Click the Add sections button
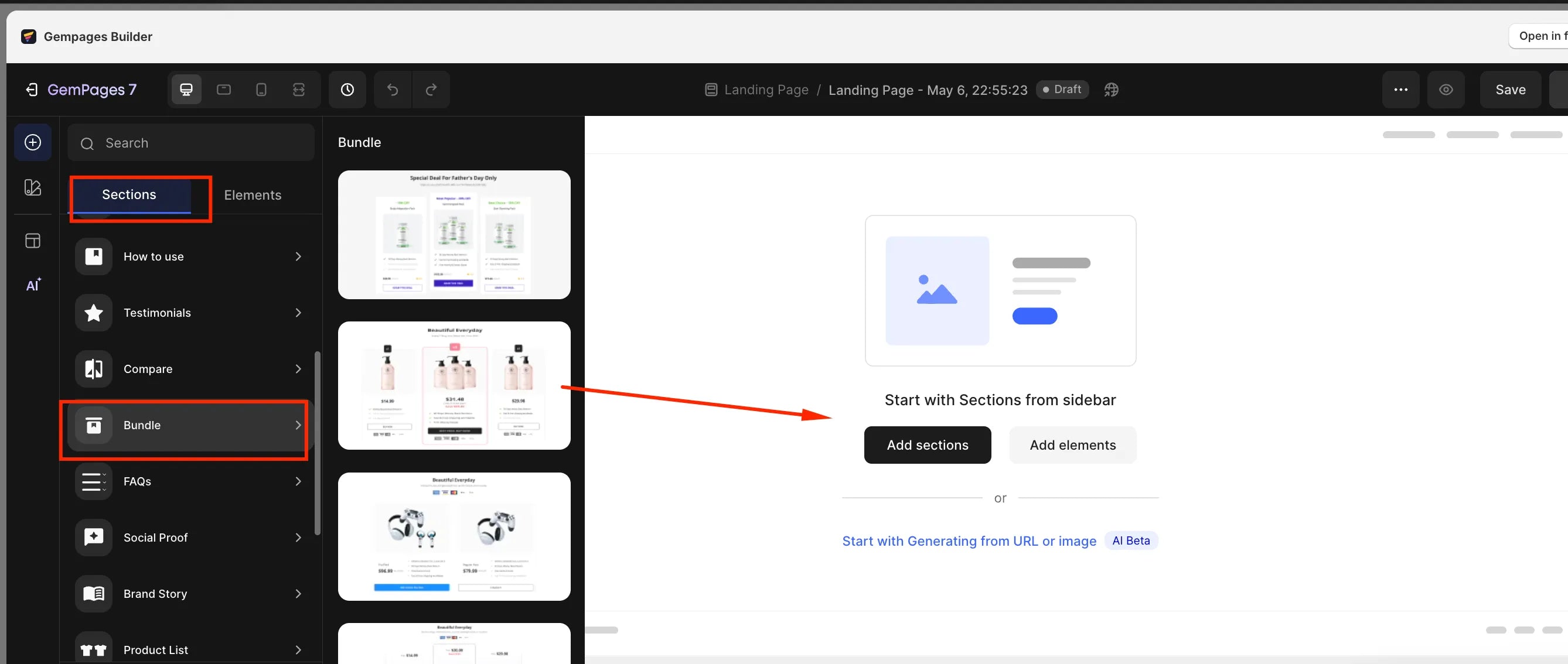The width and height of the screenshot is (1568, 664). point(927,445)
